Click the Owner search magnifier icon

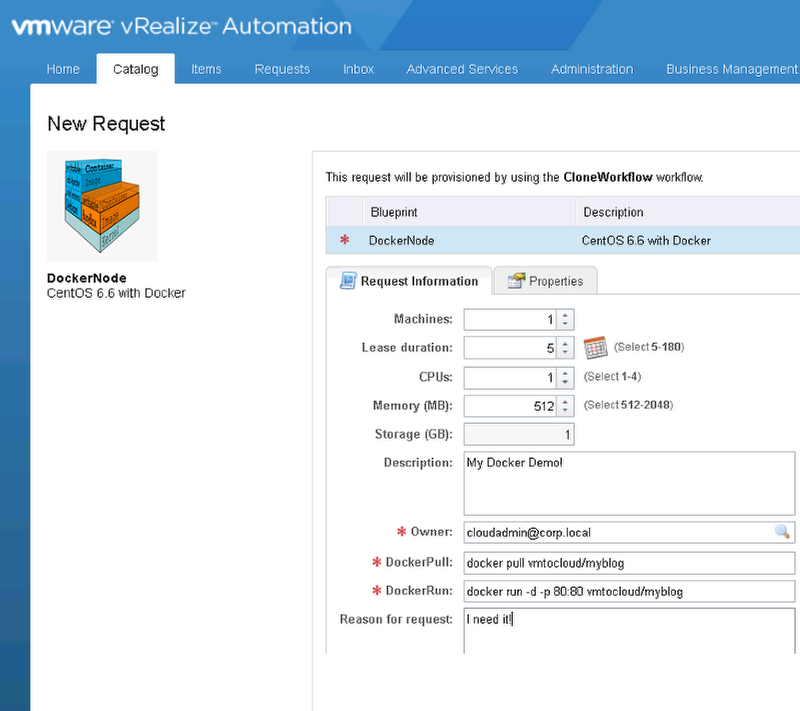(x=782, y=531)
